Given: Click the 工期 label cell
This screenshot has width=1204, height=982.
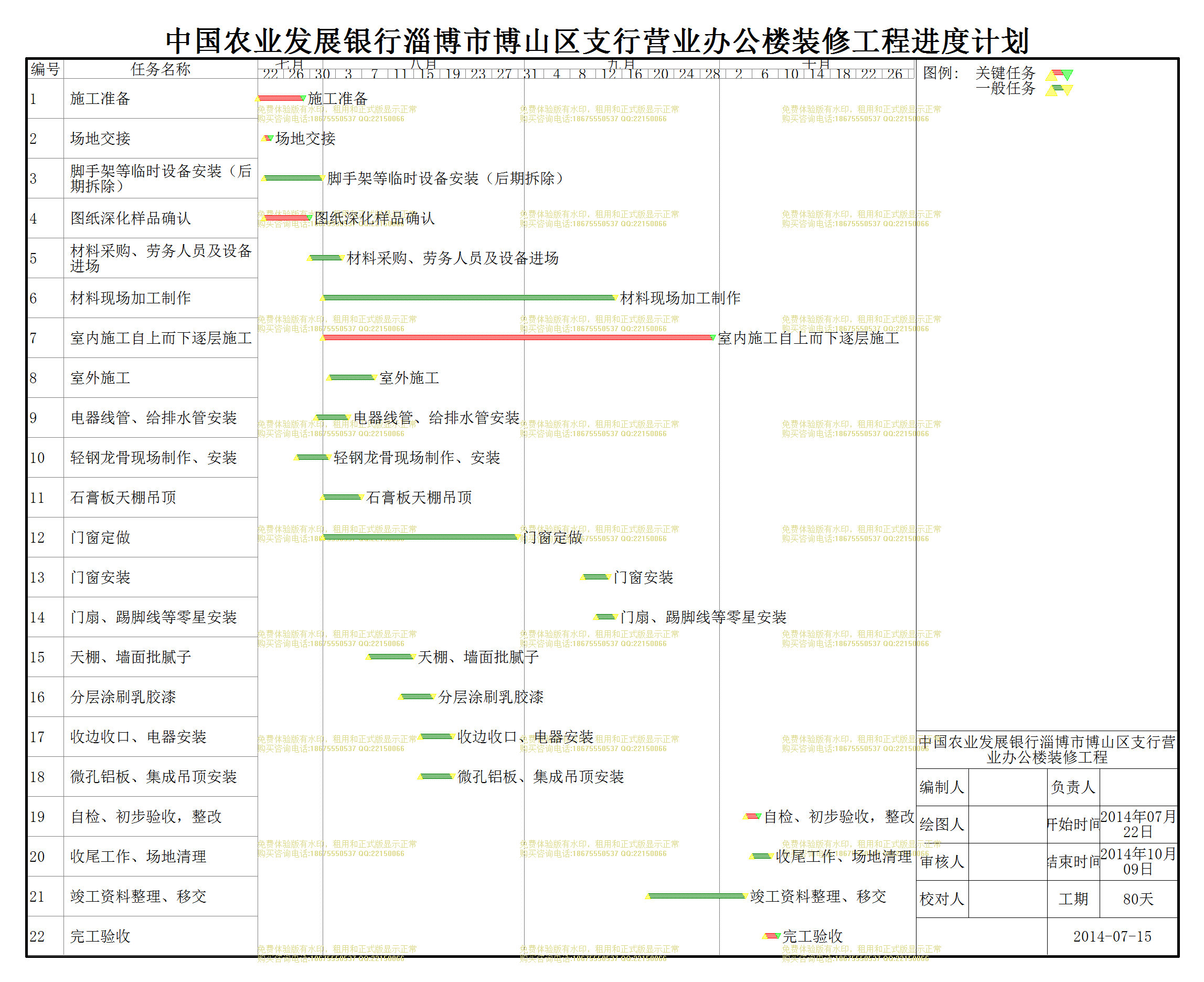Looking at the screenshot, I should (1073, 899).
